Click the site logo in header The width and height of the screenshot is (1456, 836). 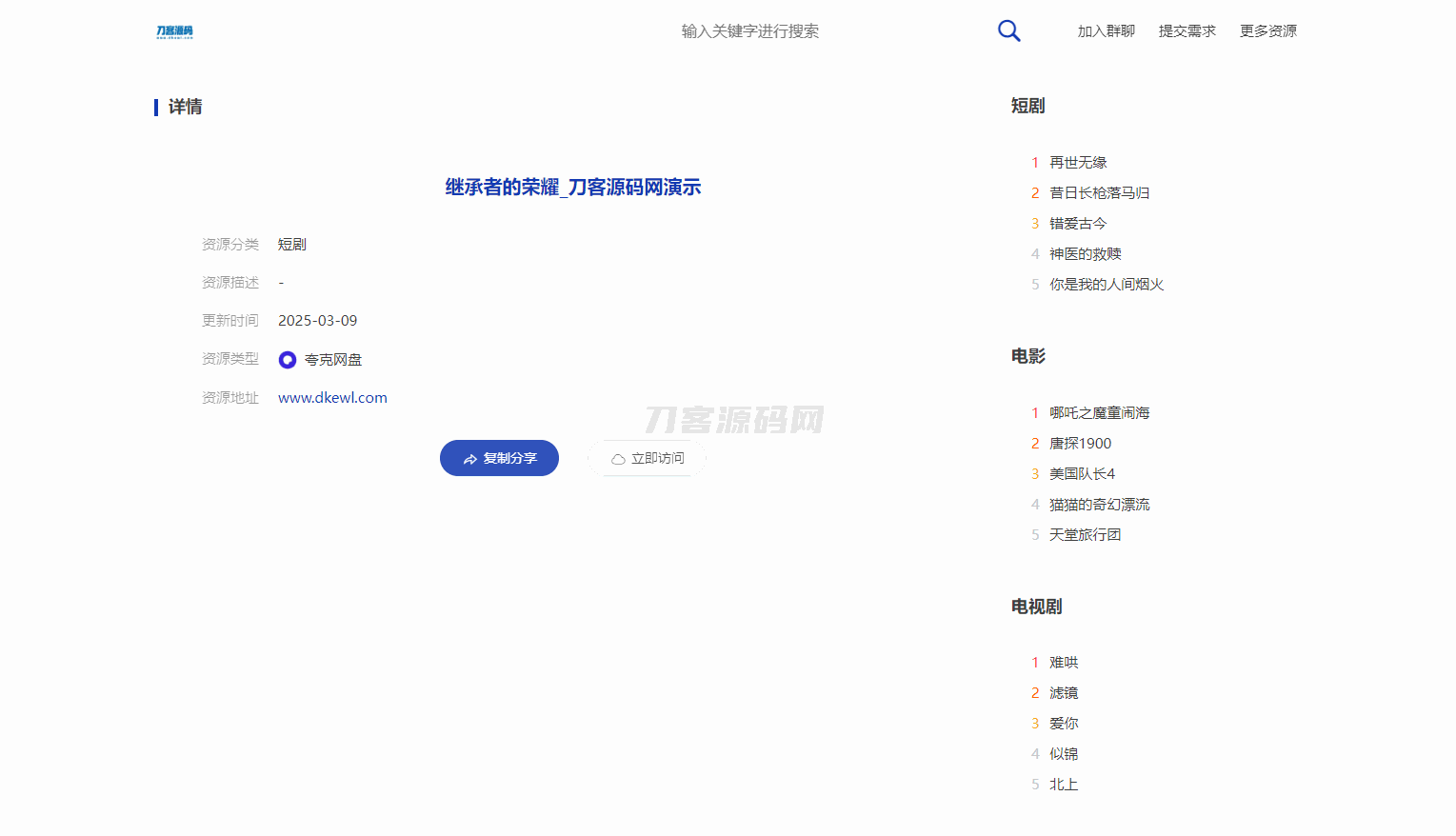click(x=174, y=31)
